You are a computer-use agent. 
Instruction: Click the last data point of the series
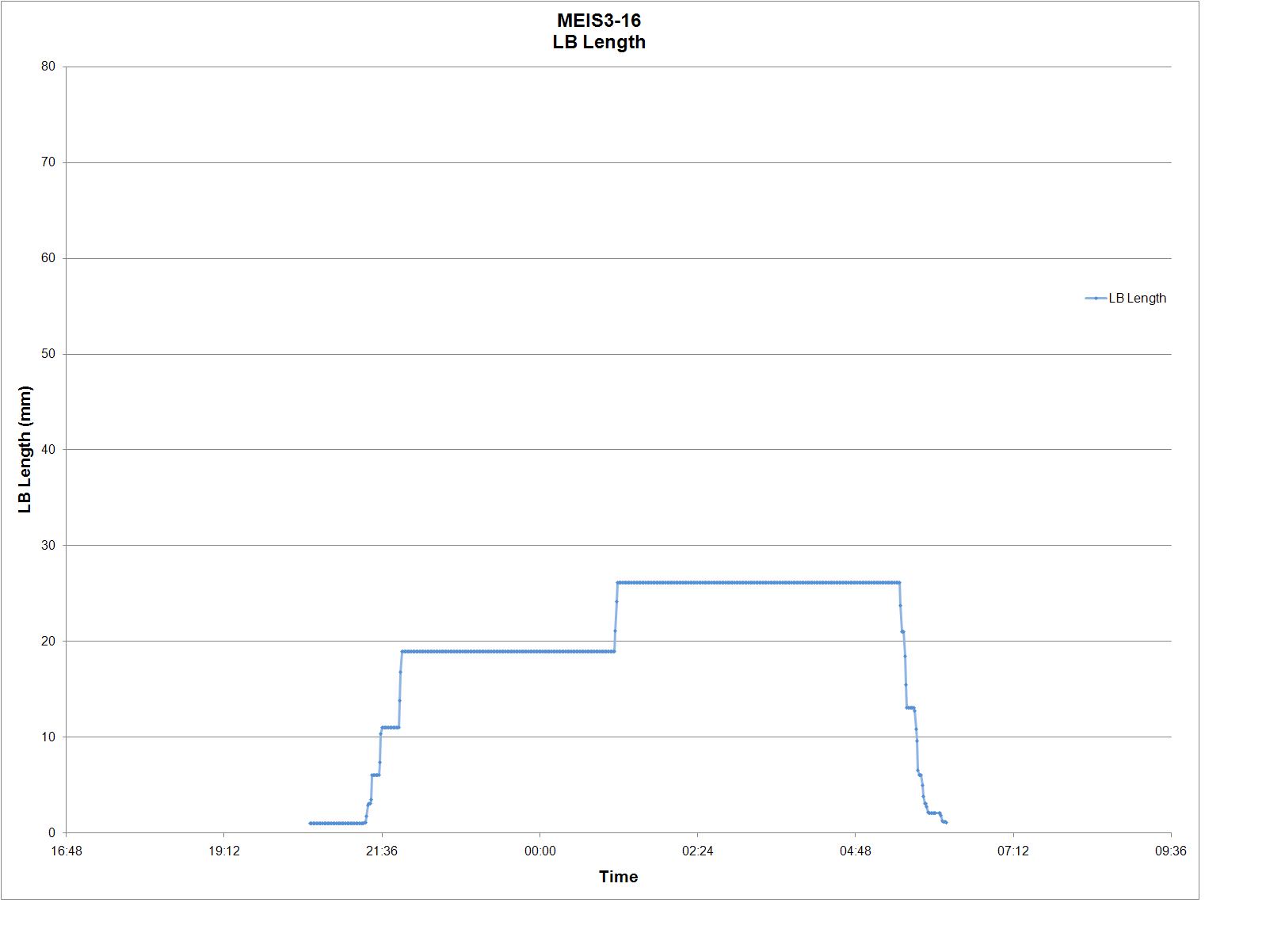[x=946, y=823]
